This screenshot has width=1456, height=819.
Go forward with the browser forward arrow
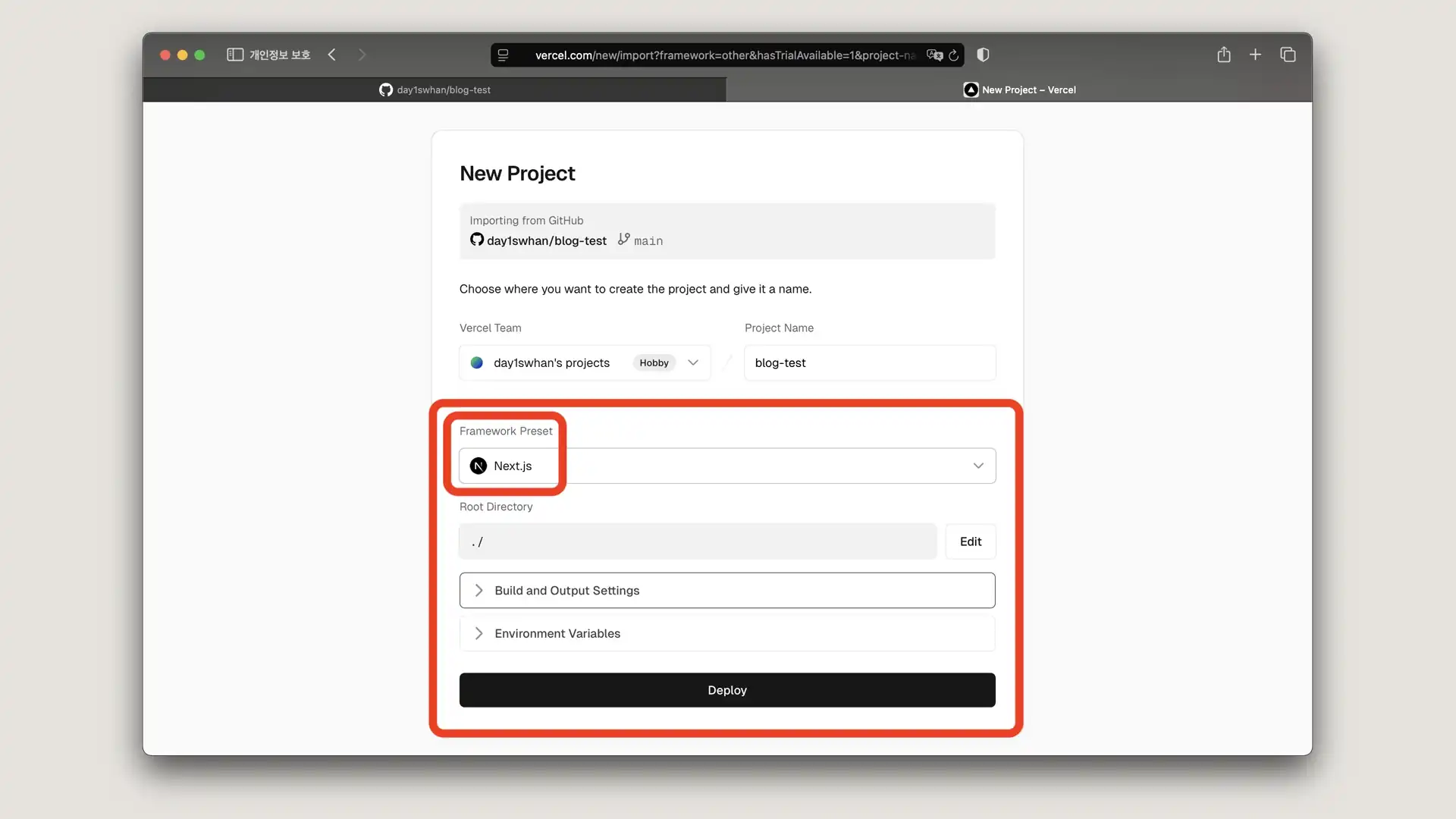362,55
